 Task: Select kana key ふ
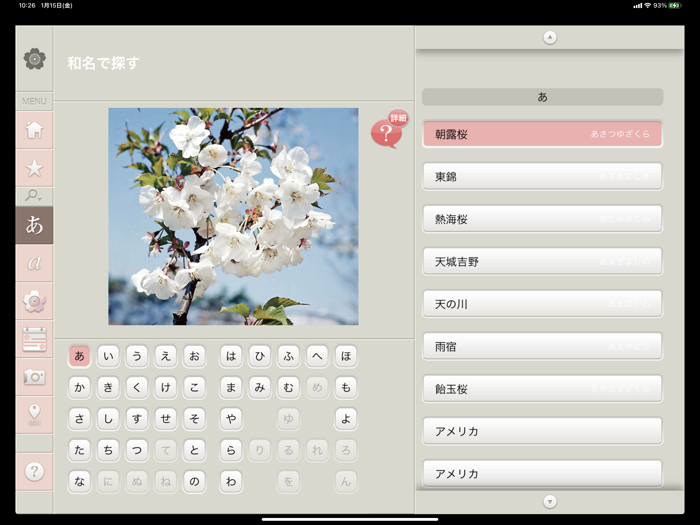point(288,356)
